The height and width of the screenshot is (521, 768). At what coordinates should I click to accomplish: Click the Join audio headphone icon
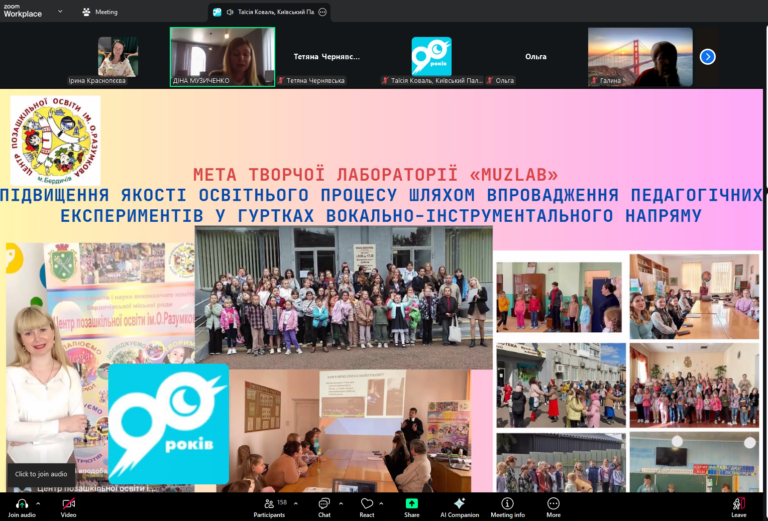pos(22,504)
